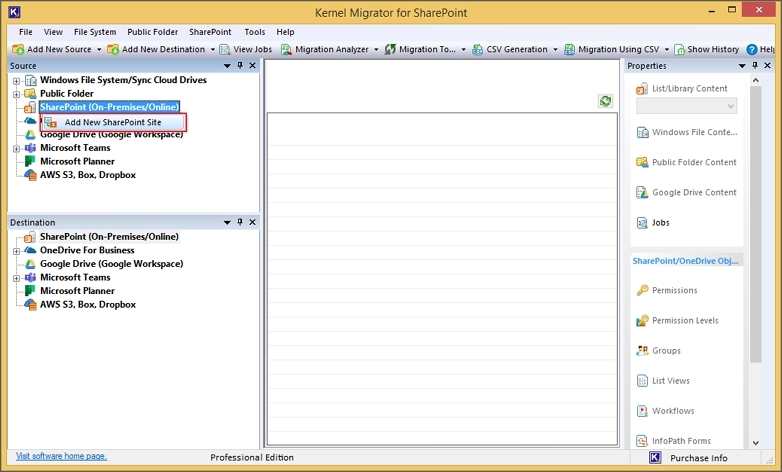The image size is (782, 472).
Task: Click the Workflows icon
Action: [642, 411]
